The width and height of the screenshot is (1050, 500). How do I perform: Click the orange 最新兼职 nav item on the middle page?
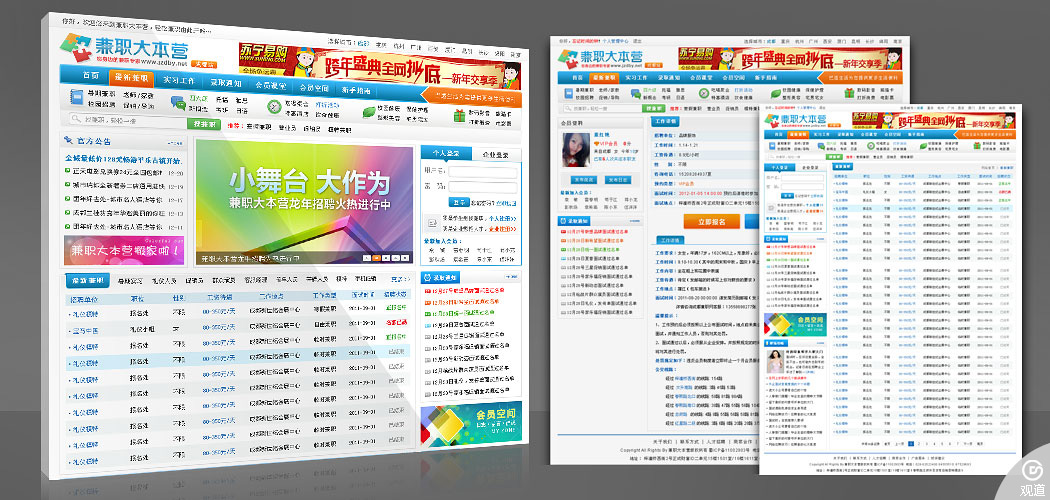605,78
